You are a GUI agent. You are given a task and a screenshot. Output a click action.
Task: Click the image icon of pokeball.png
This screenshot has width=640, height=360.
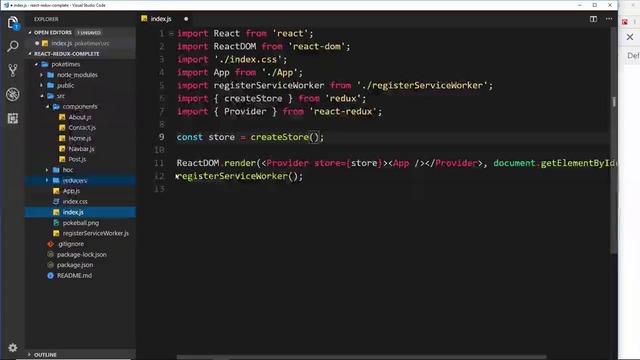click(56, 223)
